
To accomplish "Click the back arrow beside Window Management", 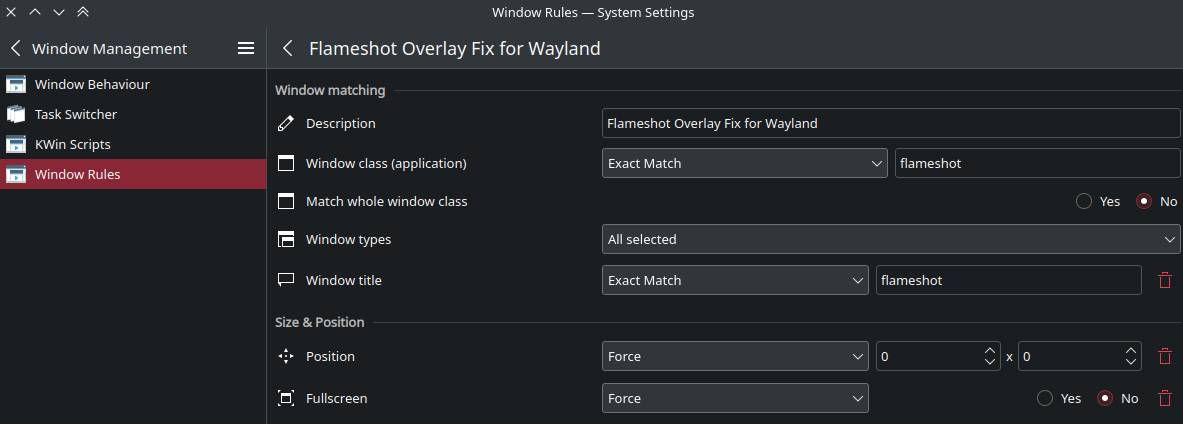I will [16, 48].
